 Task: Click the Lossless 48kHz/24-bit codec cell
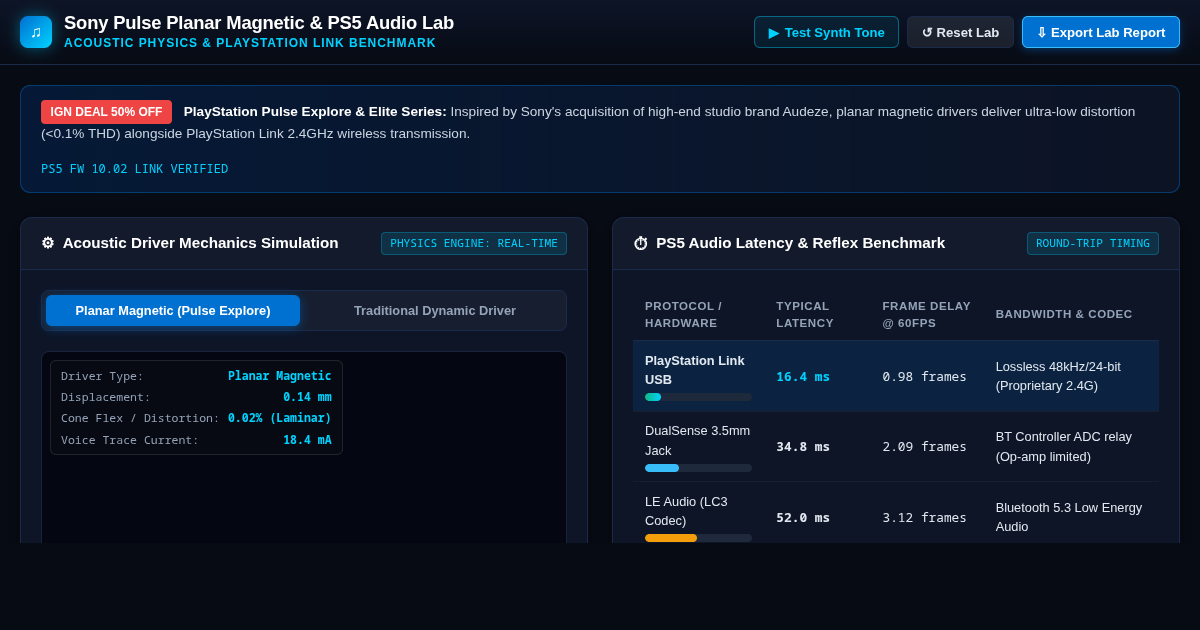(1058, 376)
